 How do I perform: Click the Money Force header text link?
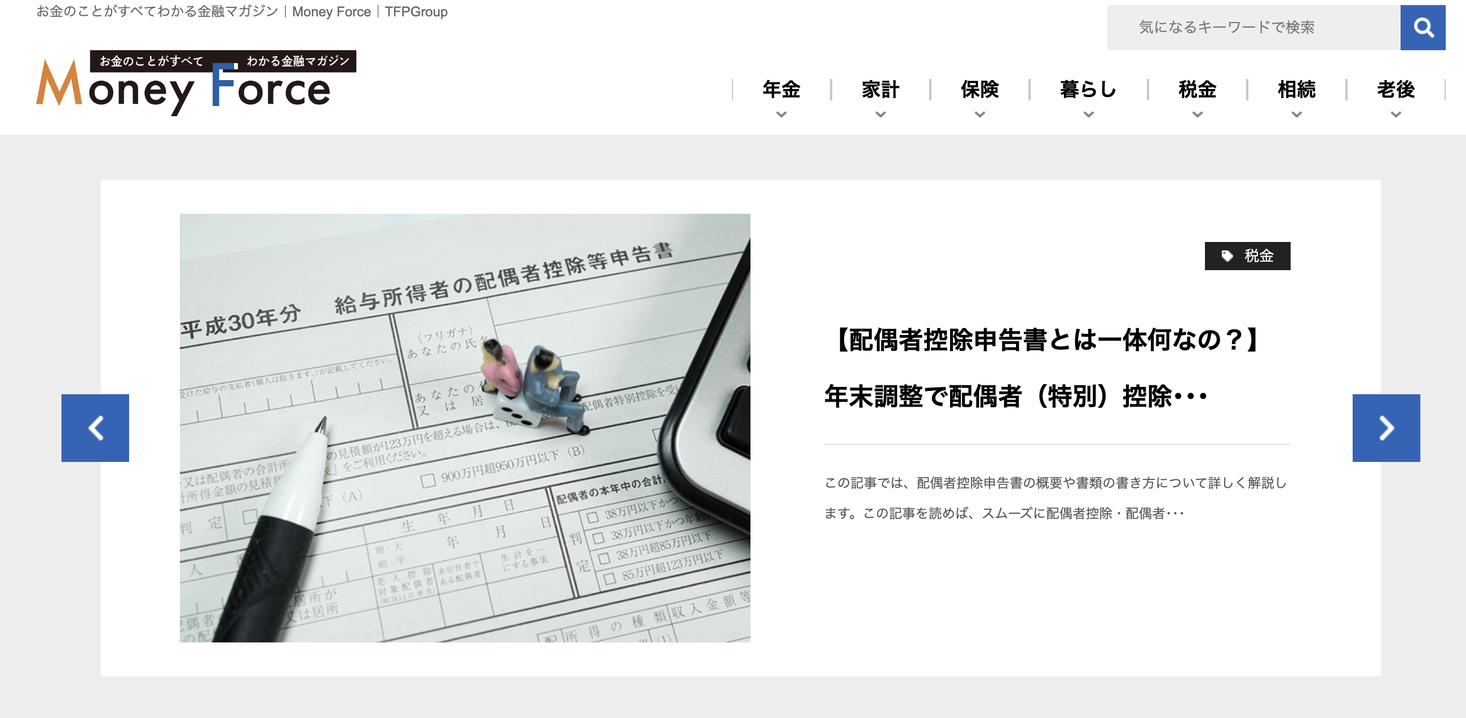click(331, 11)
